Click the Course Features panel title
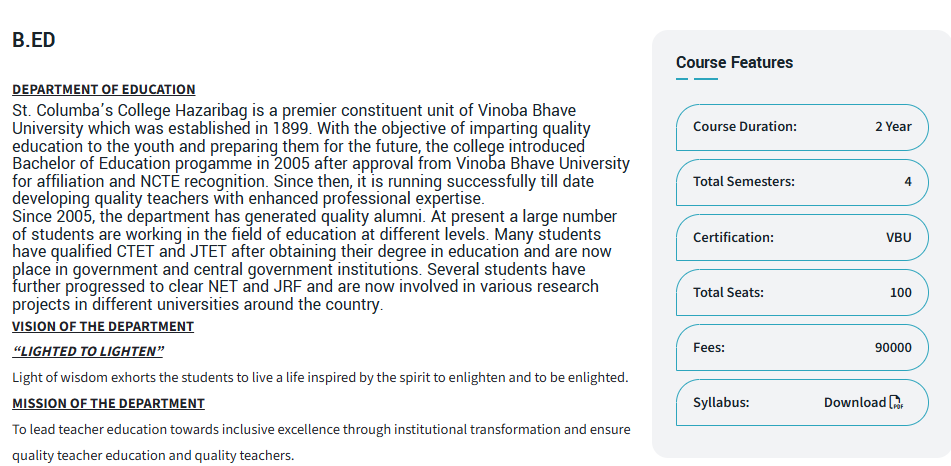The width and height of the screenshot is (951, 466). coord(734,62)
